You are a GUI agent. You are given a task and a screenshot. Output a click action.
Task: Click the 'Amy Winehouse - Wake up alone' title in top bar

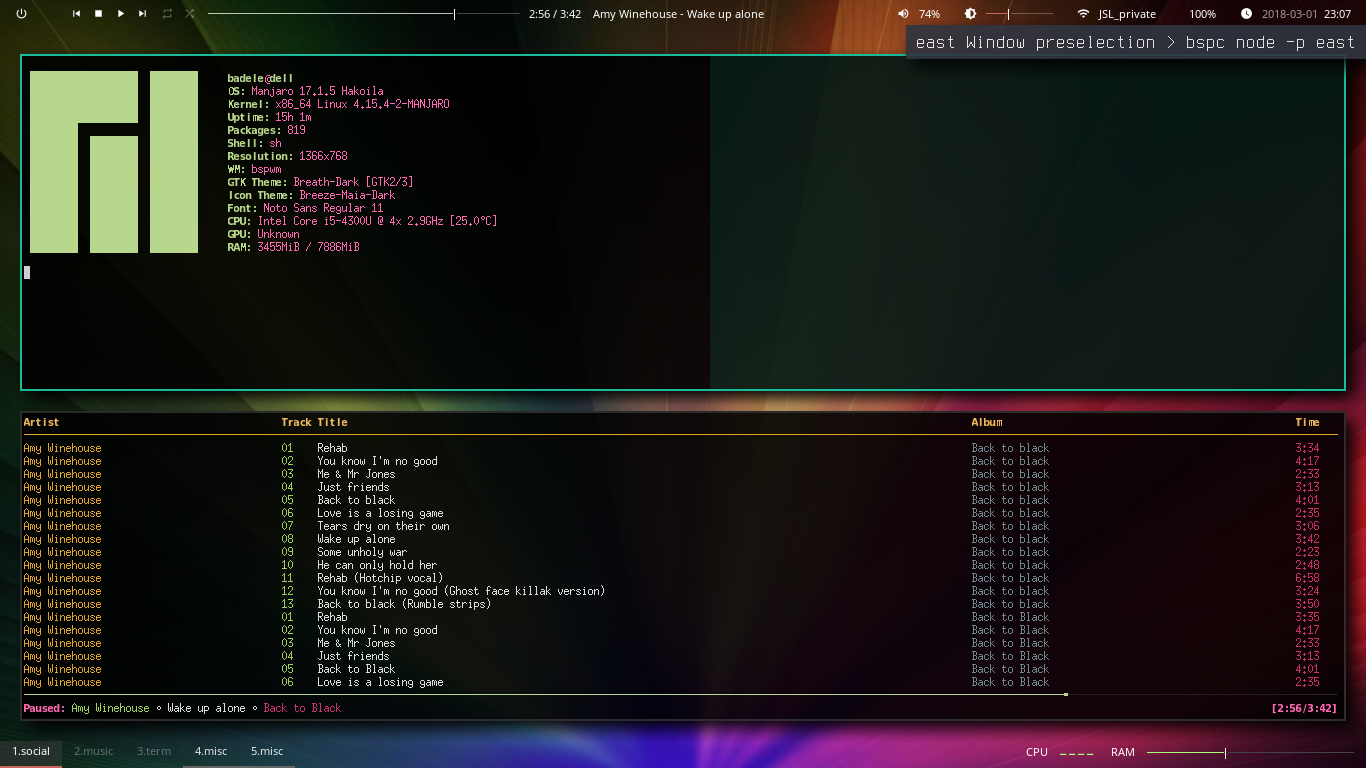(678, 14)
